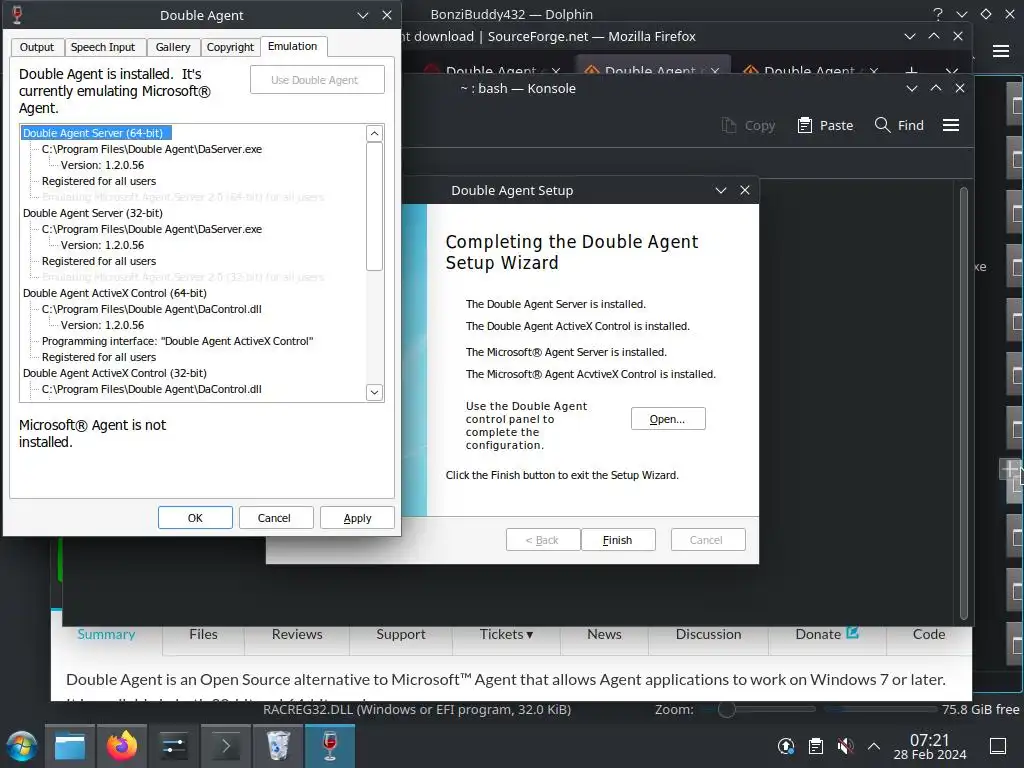1024x768 pixels.
Task: Click the muted volume tray icon
Action: click(x=845, y=746)
